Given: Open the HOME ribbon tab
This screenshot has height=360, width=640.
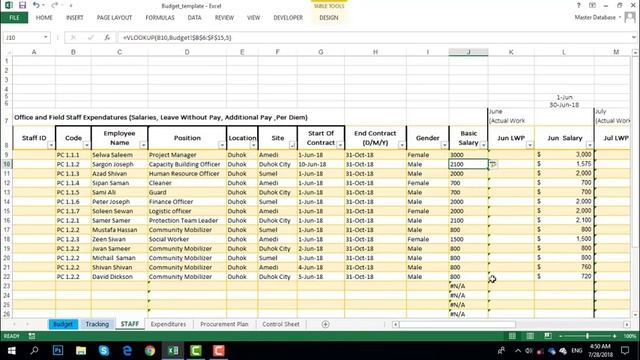Looking at the screenshot, I should pos(44,18).
